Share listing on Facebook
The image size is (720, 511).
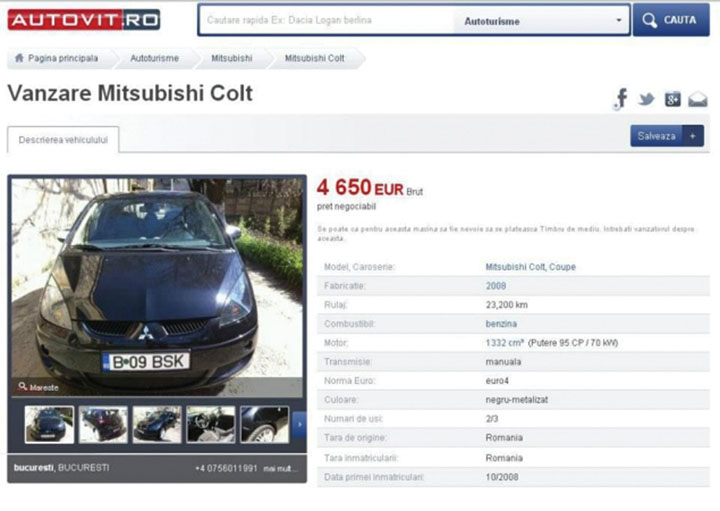[x=621, y=99]
